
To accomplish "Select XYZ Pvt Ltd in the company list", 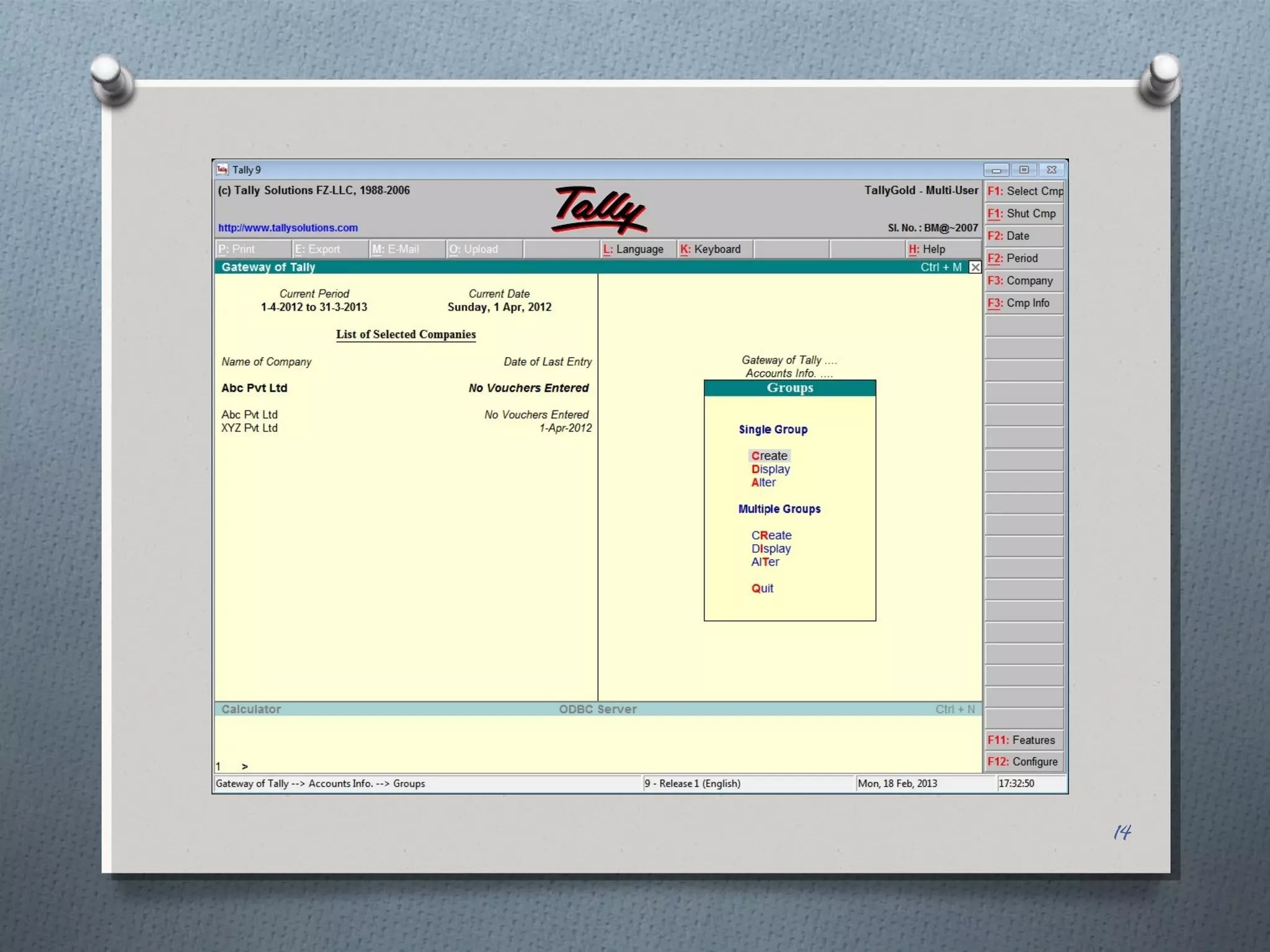I will pyautogui.click(x=249, y=428).
